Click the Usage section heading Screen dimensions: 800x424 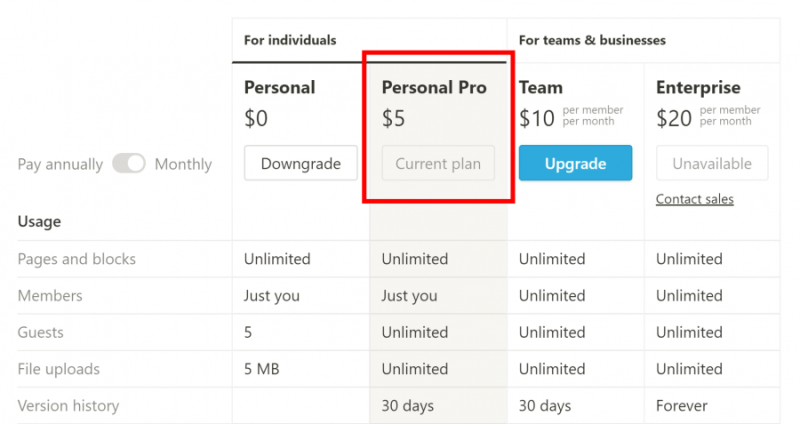point(39,222)
